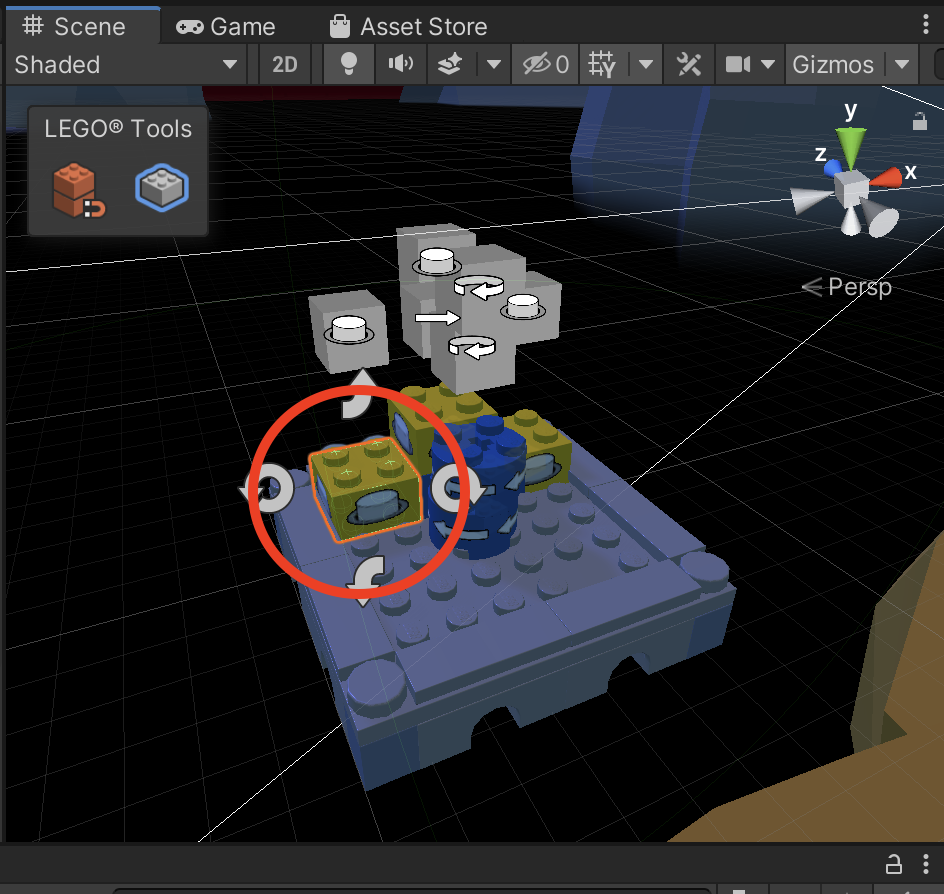Click the rotate handle right of yellow brick

[458, 489]
